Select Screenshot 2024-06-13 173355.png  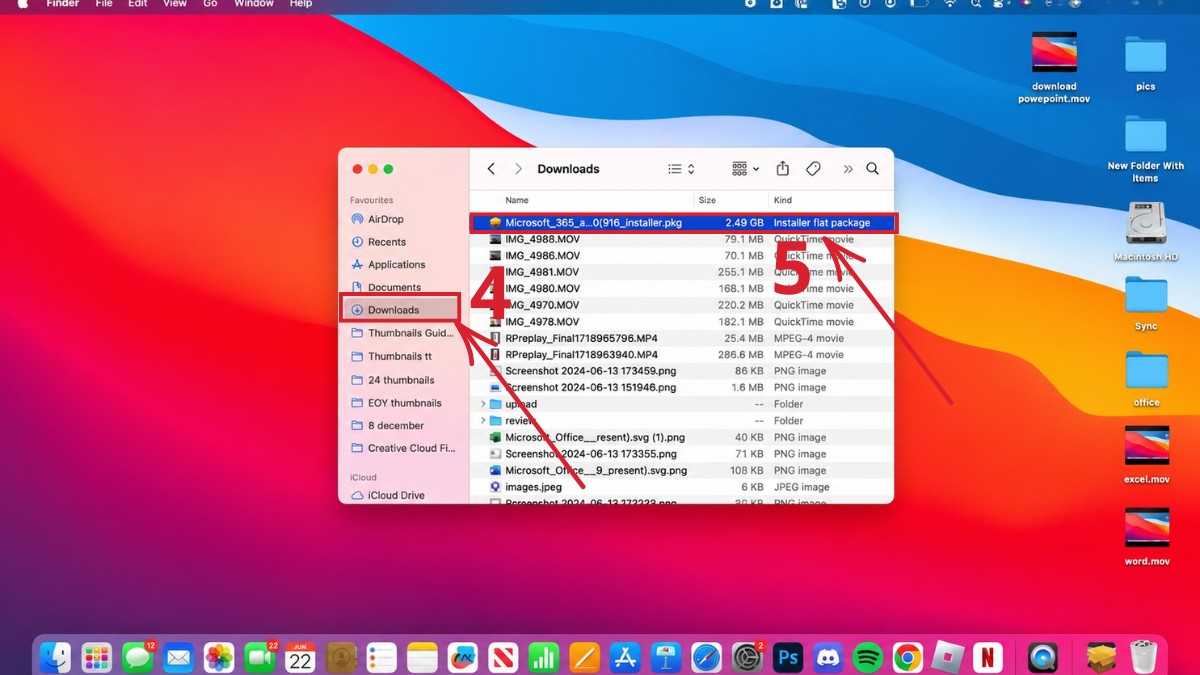(683, 454)
